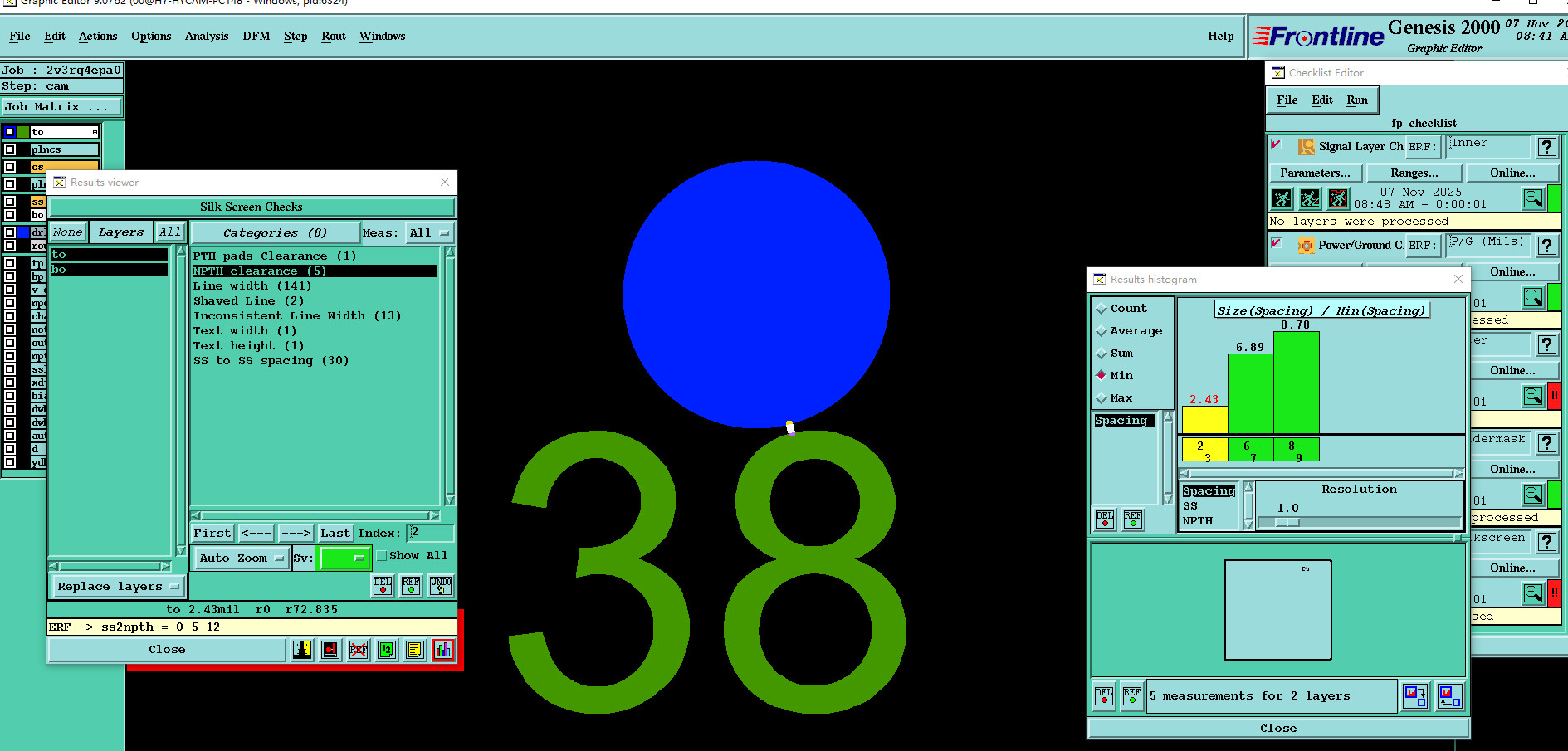Click the green '12' icon in Results viewer toolbar
The height and width of the screenshot is (751, 1568).
(387, 650)
